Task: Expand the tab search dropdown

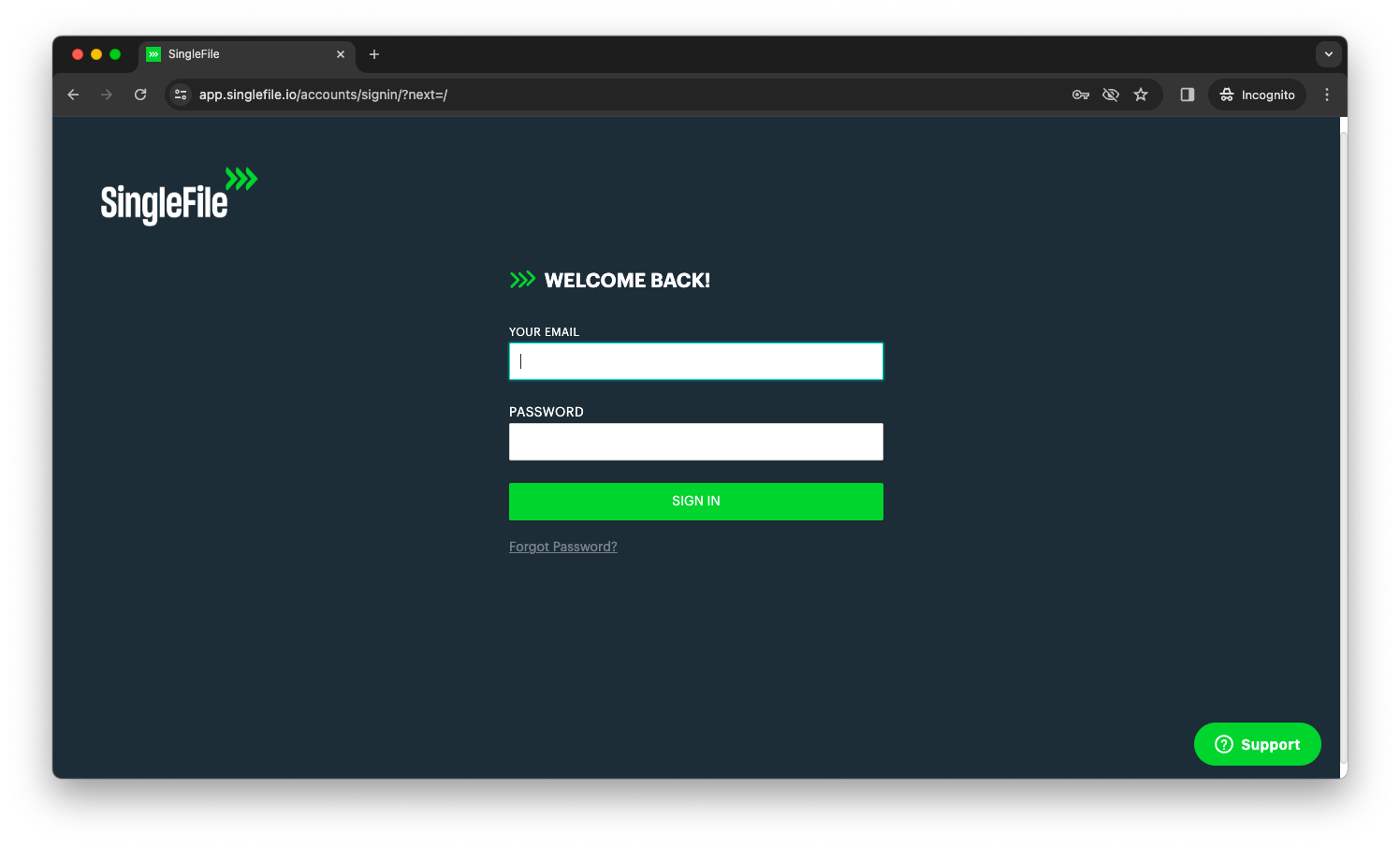Action: coord(1329,54)
